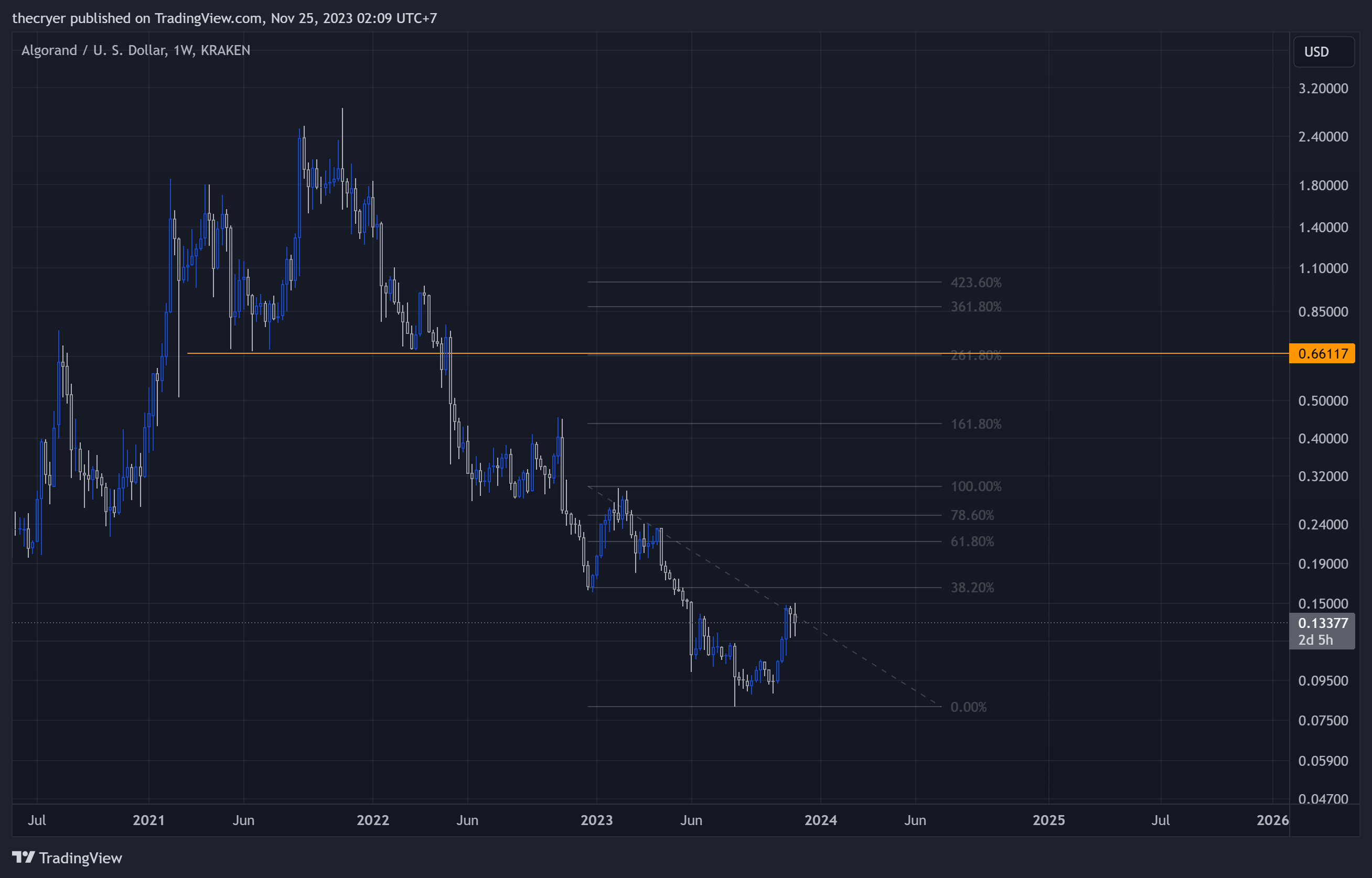
Task: Click the published-by thecryer header text
Action: (x=225, y=18)
